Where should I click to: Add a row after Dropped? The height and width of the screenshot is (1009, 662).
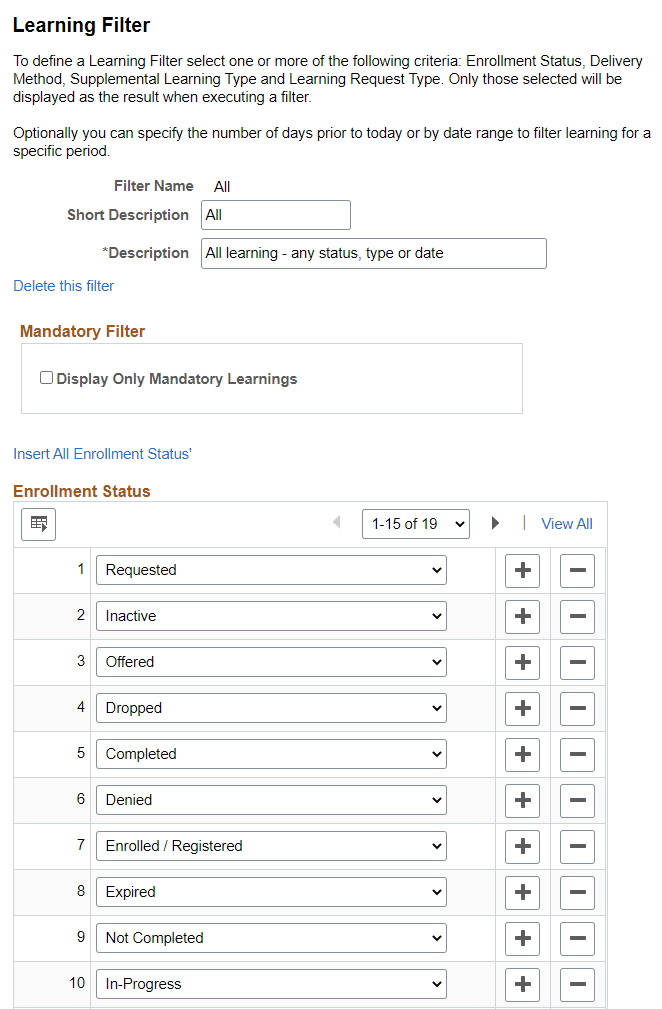(522, 708)
